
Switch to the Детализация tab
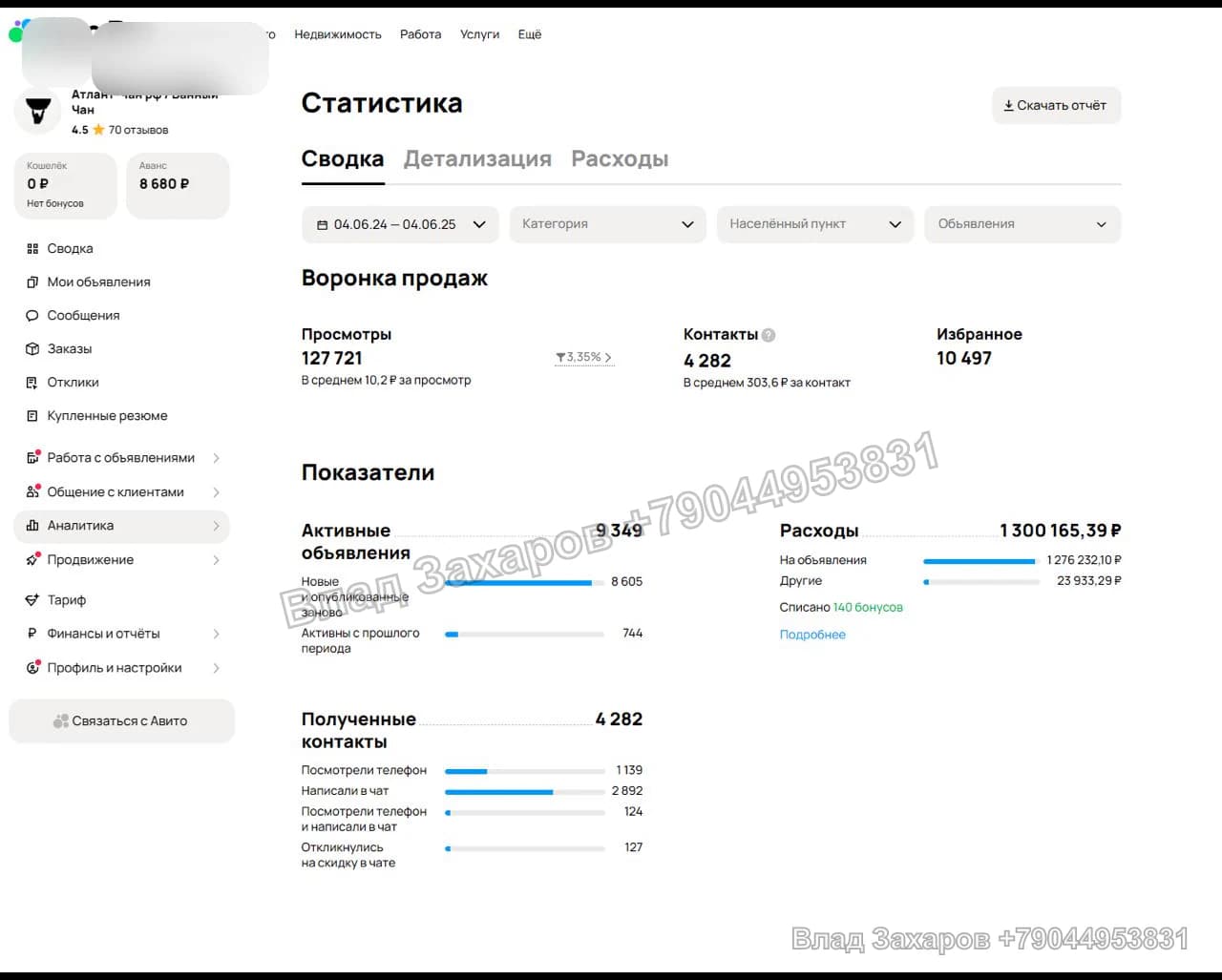pyautogui.click(x=477, y=159)
